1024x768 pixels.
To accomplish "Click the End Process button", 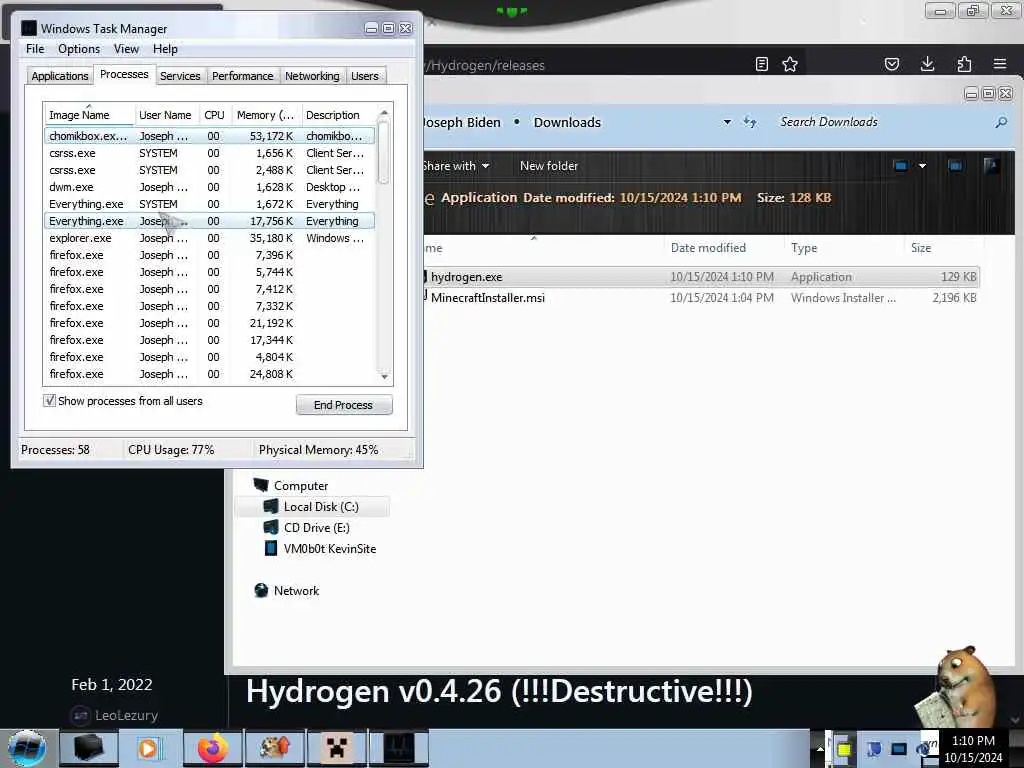I will click(x=344, y=405).
